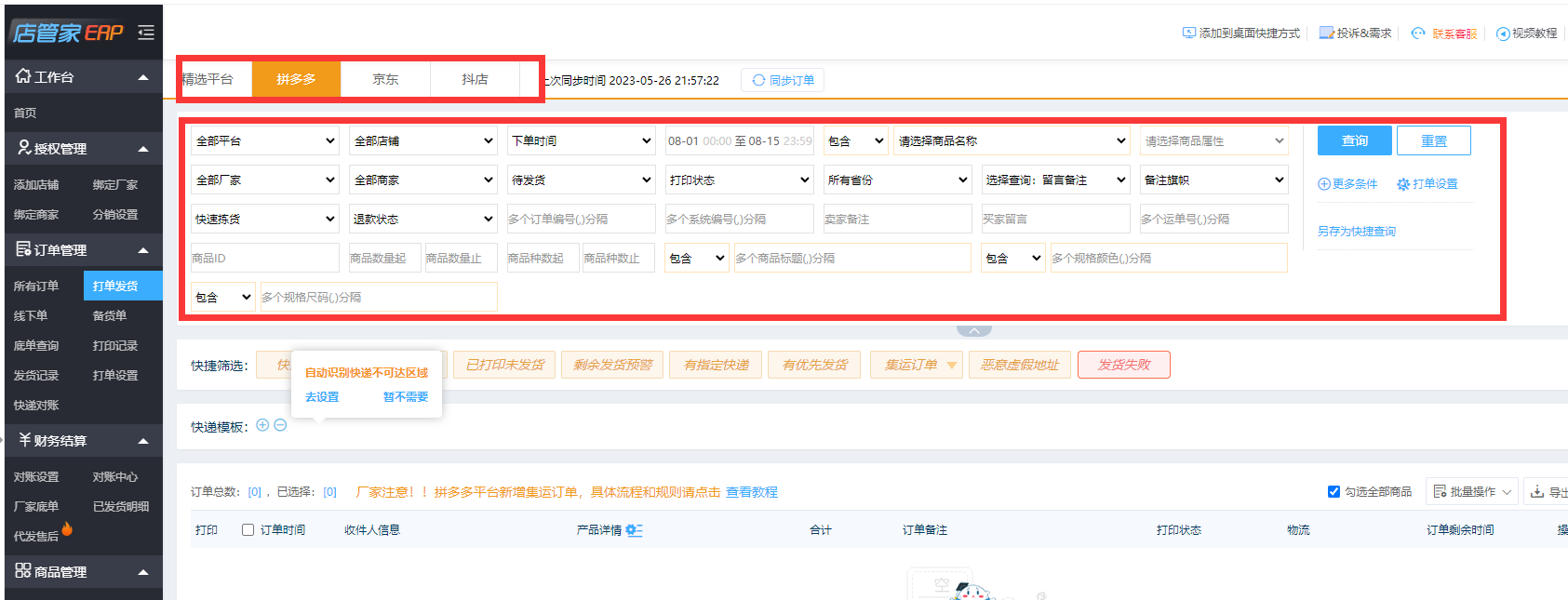Click the 多个订单编号 input field

581,219
